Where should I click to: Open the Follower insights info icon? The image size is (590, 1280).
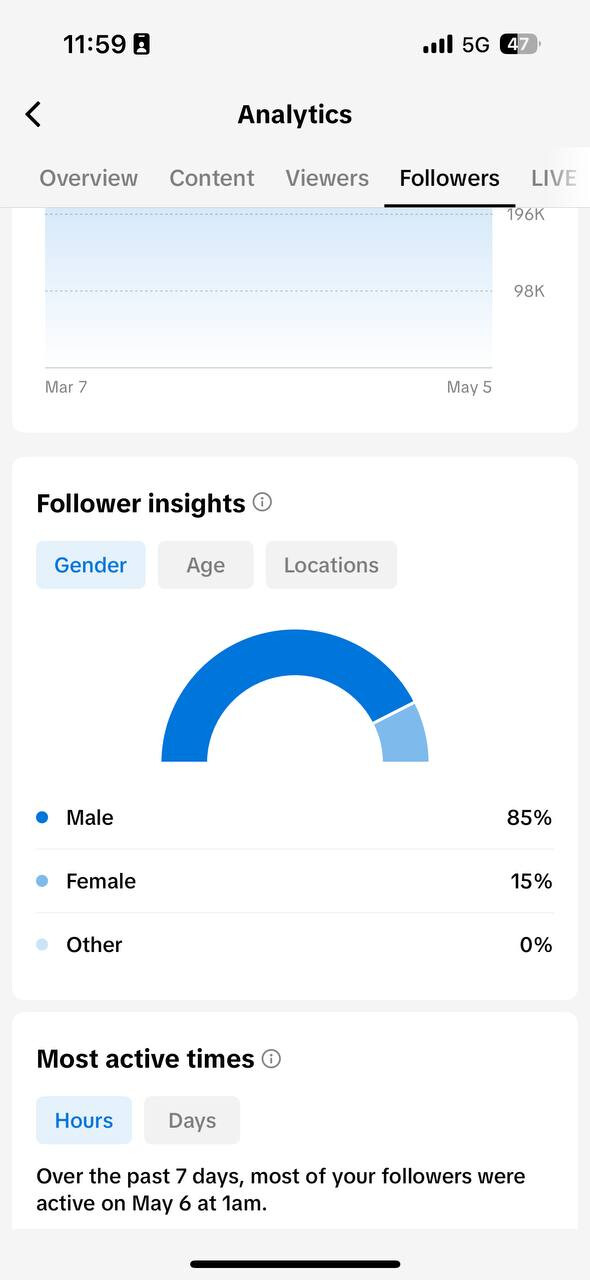[262, 502]
